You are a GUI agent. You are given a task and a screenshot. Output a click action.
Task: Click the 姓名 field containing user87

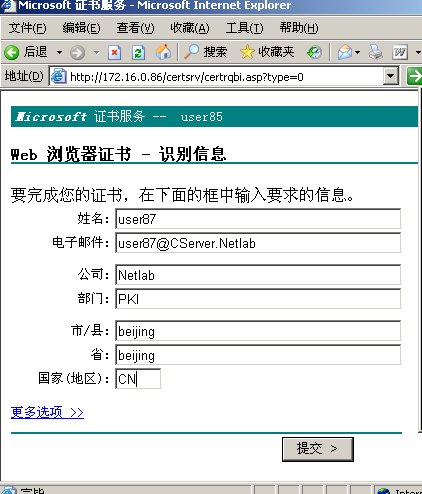click(258, 219)
